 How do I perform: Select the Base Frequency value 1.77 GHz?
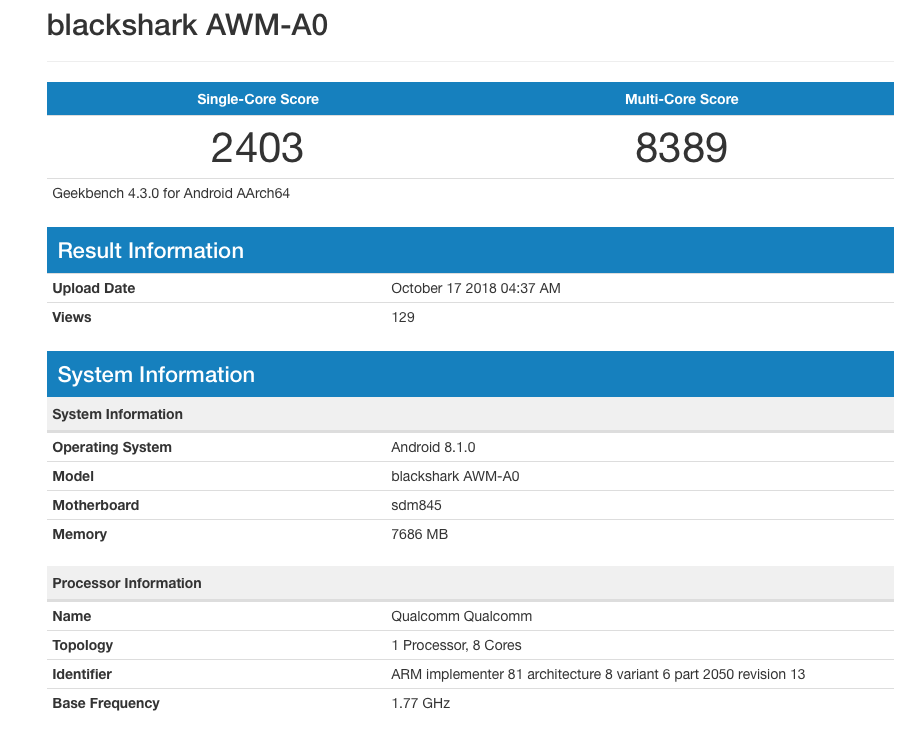[420, 703]
